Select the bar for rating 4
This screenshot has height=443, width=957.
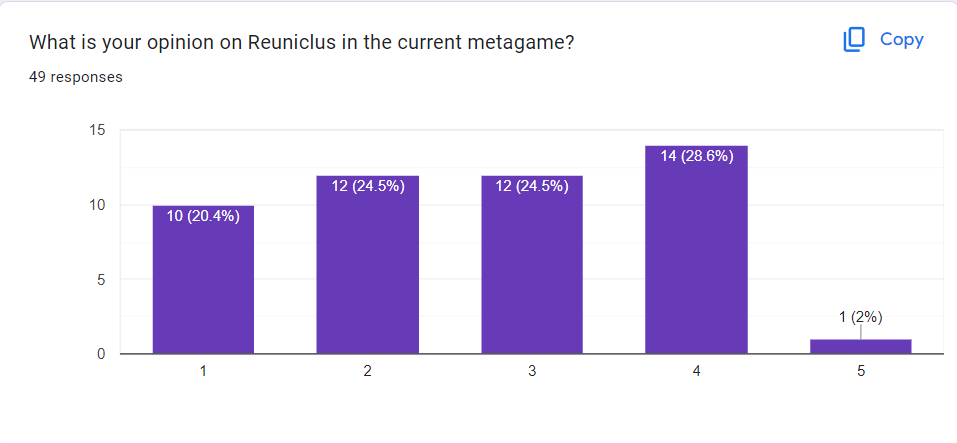click(696, 250)
